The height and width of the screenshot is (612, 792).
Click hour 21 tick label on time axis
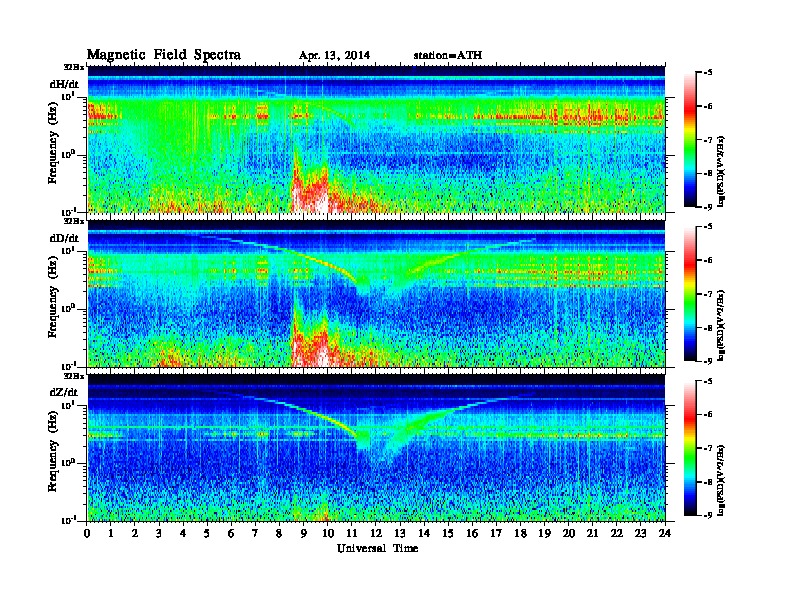tap(592, 534)
